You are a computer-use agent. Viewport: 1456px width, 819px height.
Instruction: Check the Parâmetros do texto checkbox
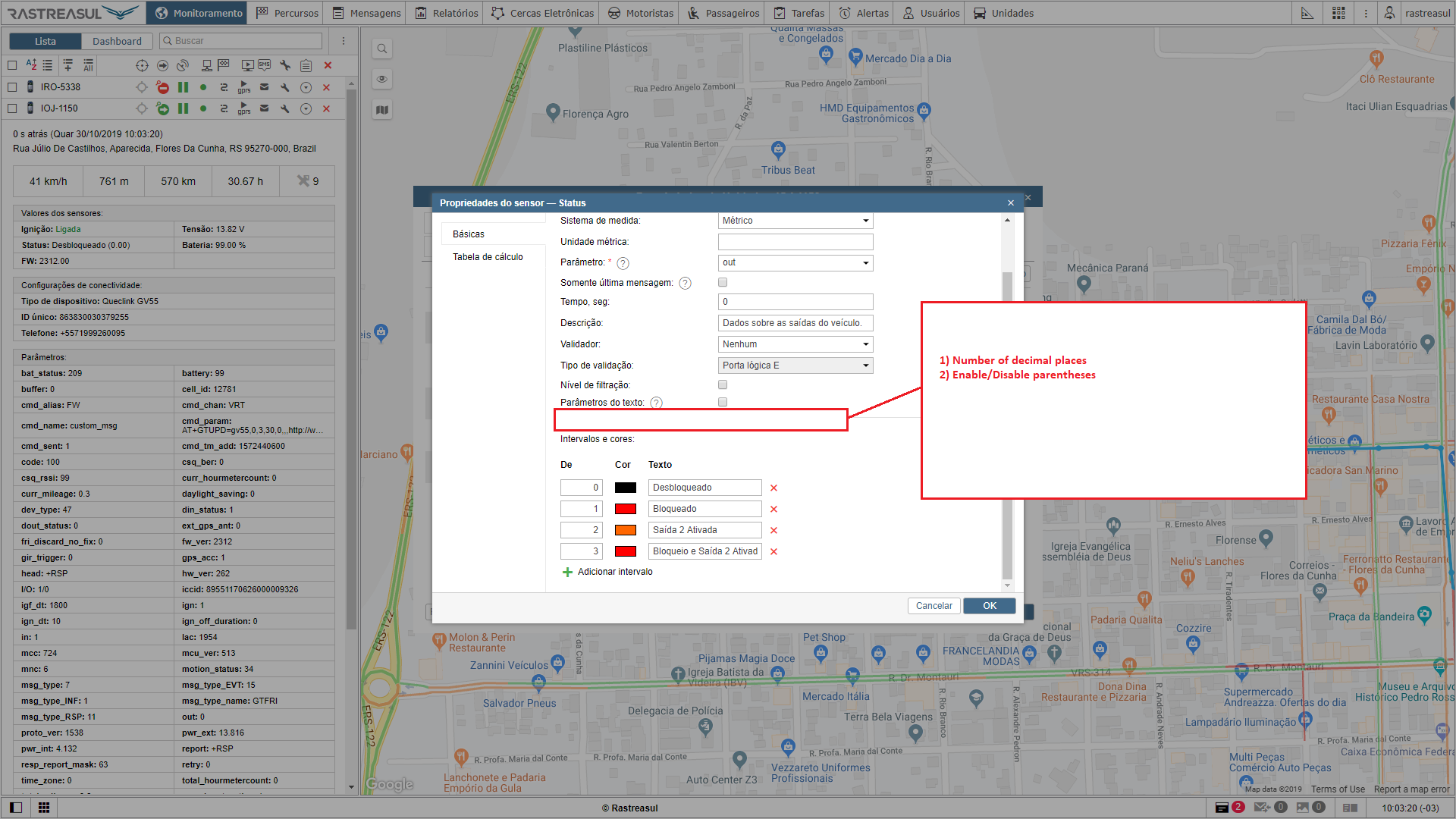(723, 403)
